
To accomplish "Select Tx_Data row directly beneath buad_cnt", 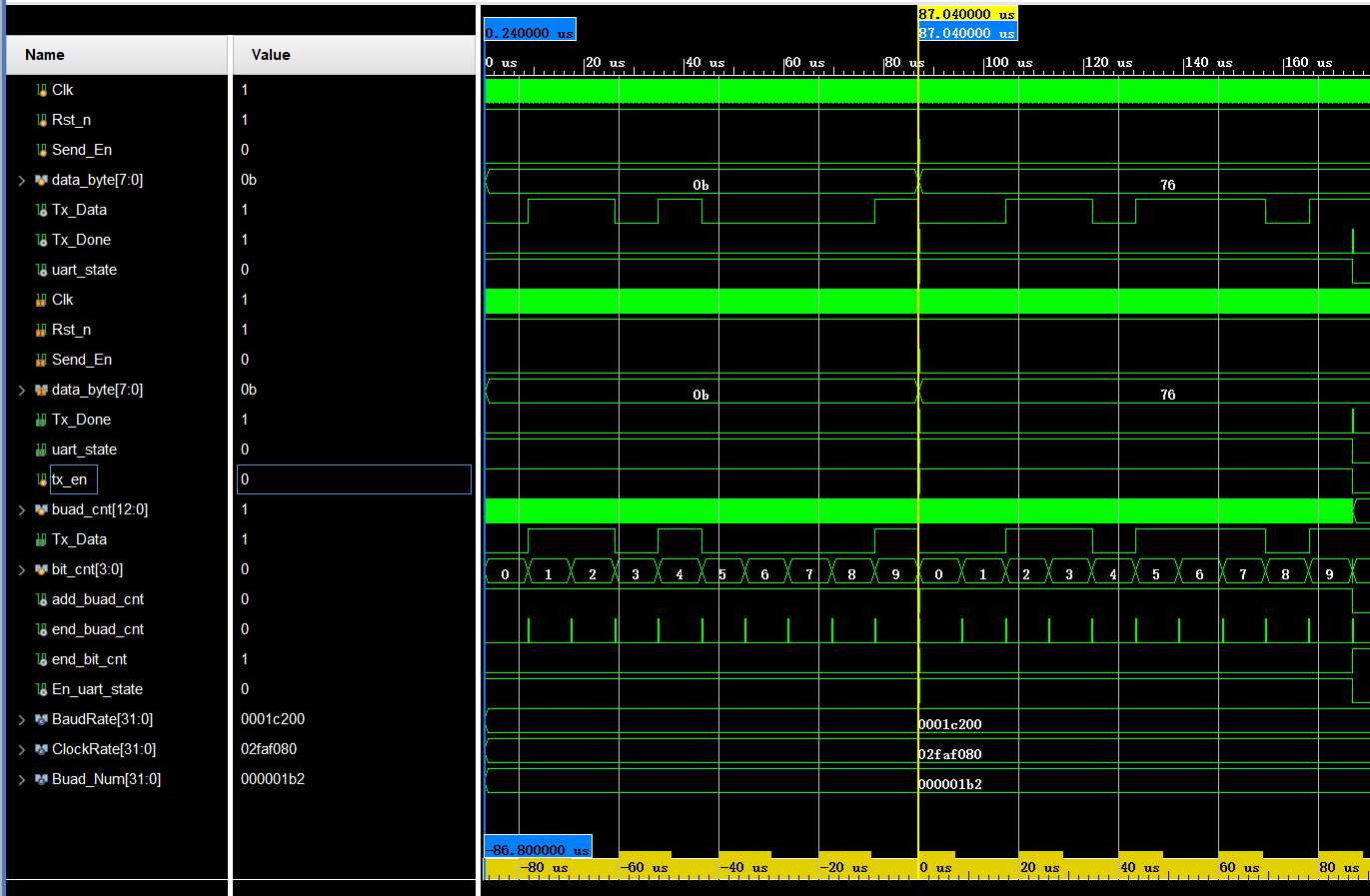I will [x=80, y=539].
